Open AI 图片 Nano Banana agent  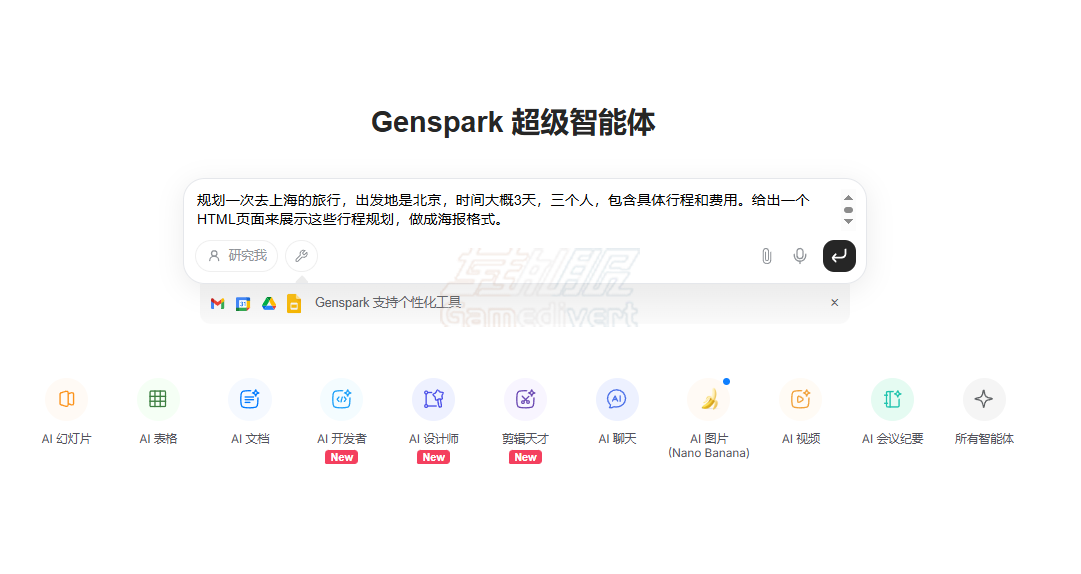[709, 399]
